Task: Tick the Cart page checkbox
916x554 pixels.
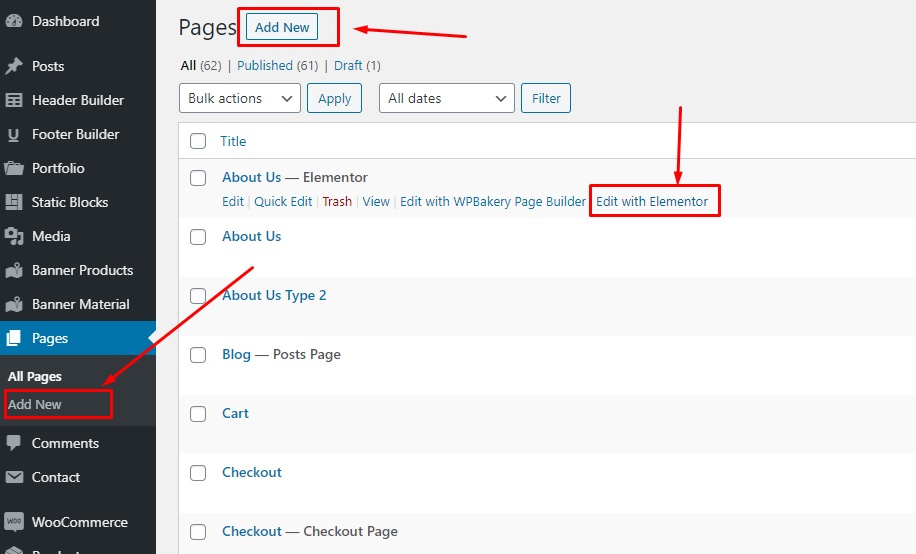Action: pyautogui.click(x=198, y=414)
